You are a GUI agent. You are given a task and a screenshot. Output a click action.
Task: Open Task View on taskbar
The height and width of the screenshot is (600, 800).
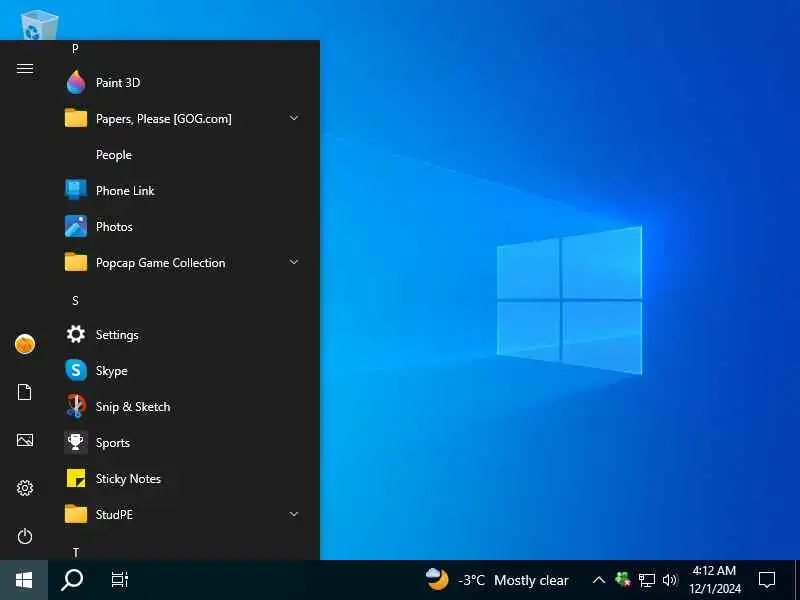(120, 580)
